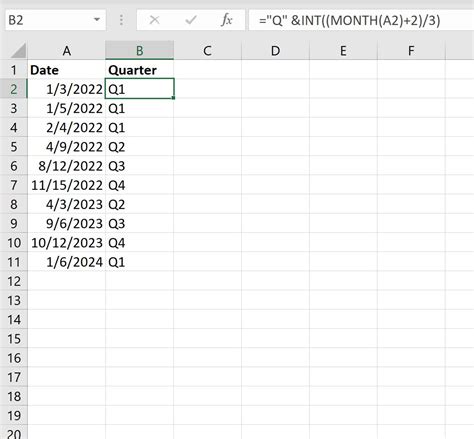The height and width of the screenshot is (439, 474).
Task: Select cell with date 1/6/2024
Action: point(67,262)
